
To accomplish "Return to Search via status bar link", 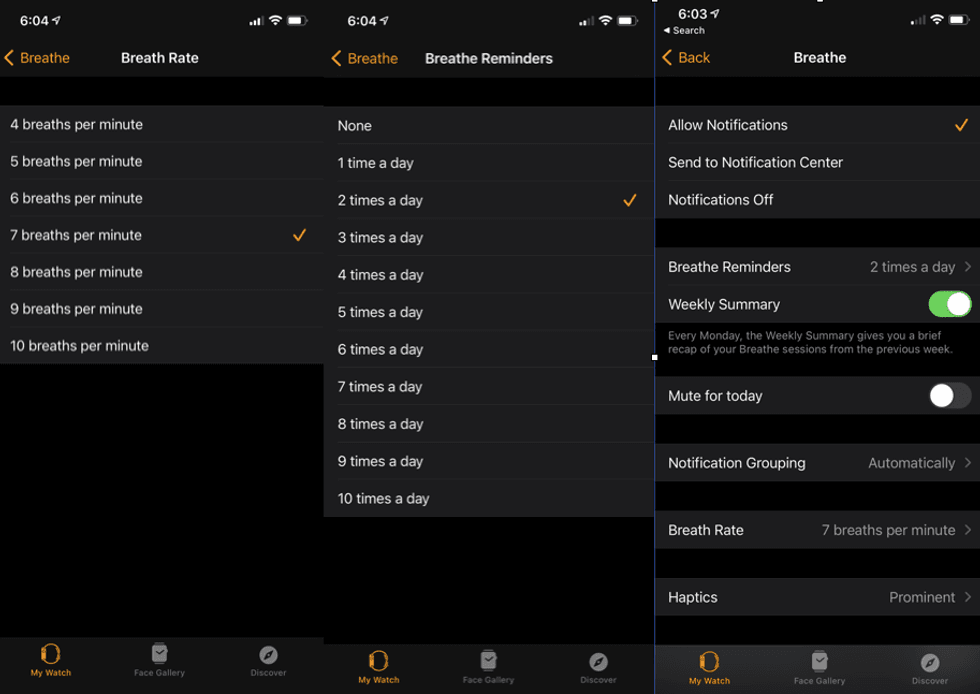I will 684,31.
